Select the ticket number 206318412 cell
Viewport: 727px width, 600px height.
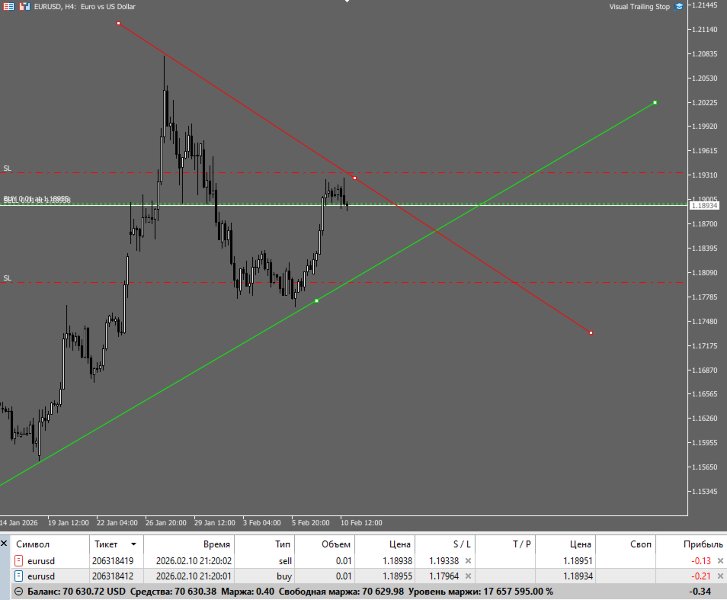point(113,576)
